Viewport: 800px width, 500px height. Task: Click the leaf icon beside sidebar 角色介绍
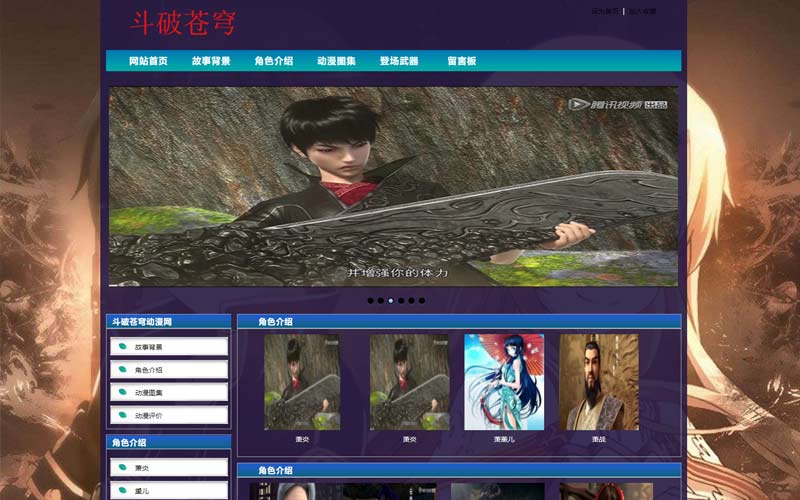123,370
